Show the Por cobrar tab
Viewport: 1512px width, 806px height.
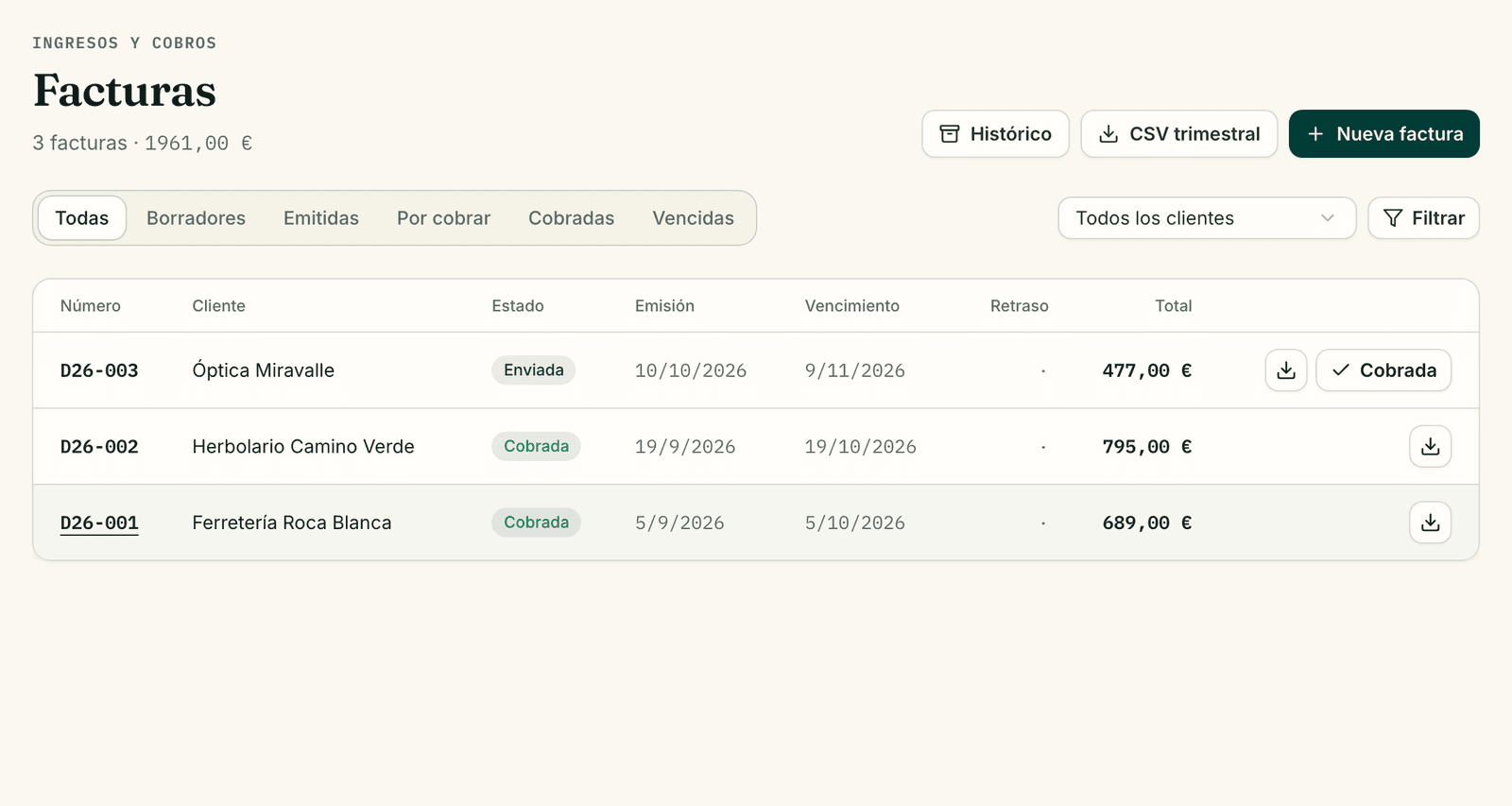point(443,218)
